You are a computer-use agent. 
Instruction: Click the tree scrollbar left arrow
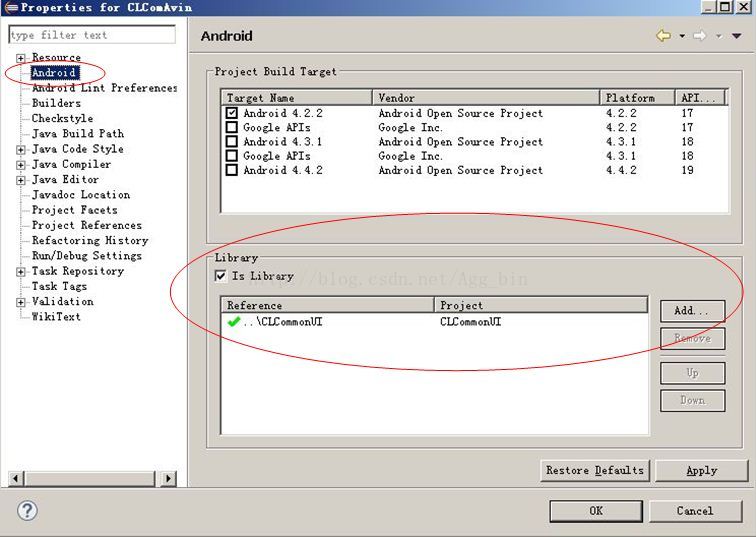coord(16,478)
